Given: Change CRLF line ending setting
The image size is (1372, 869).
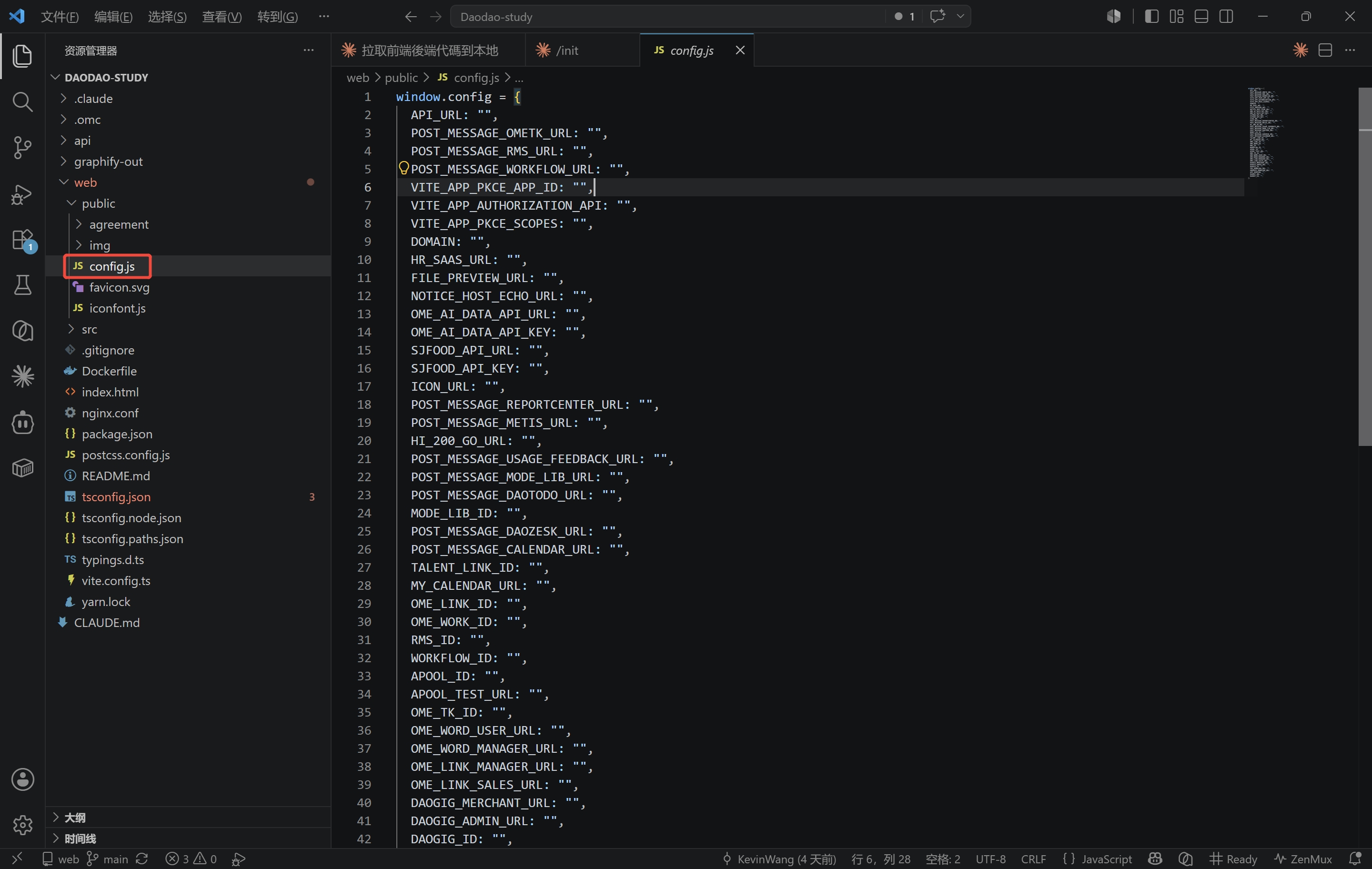Looking at the screenshot, I should tap(1033, 859).
